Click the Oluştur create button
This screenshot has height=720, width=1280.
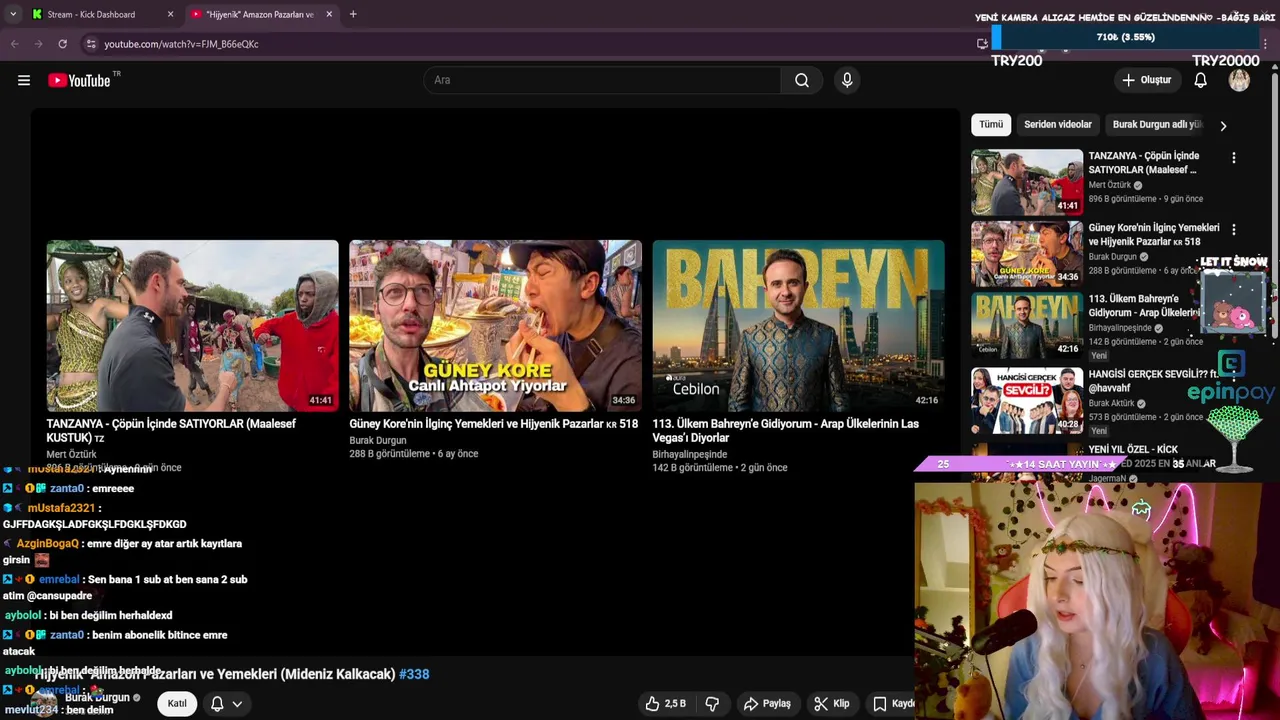[x=1146, y=80]
